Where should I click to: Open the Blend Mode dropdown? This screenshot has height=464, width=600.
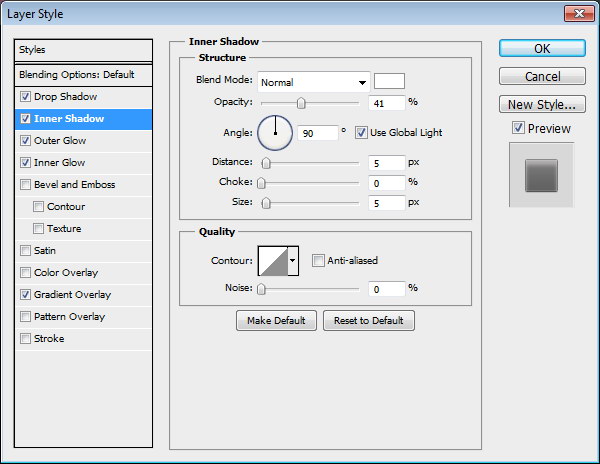pyautogui.click(x=314, y=82)
